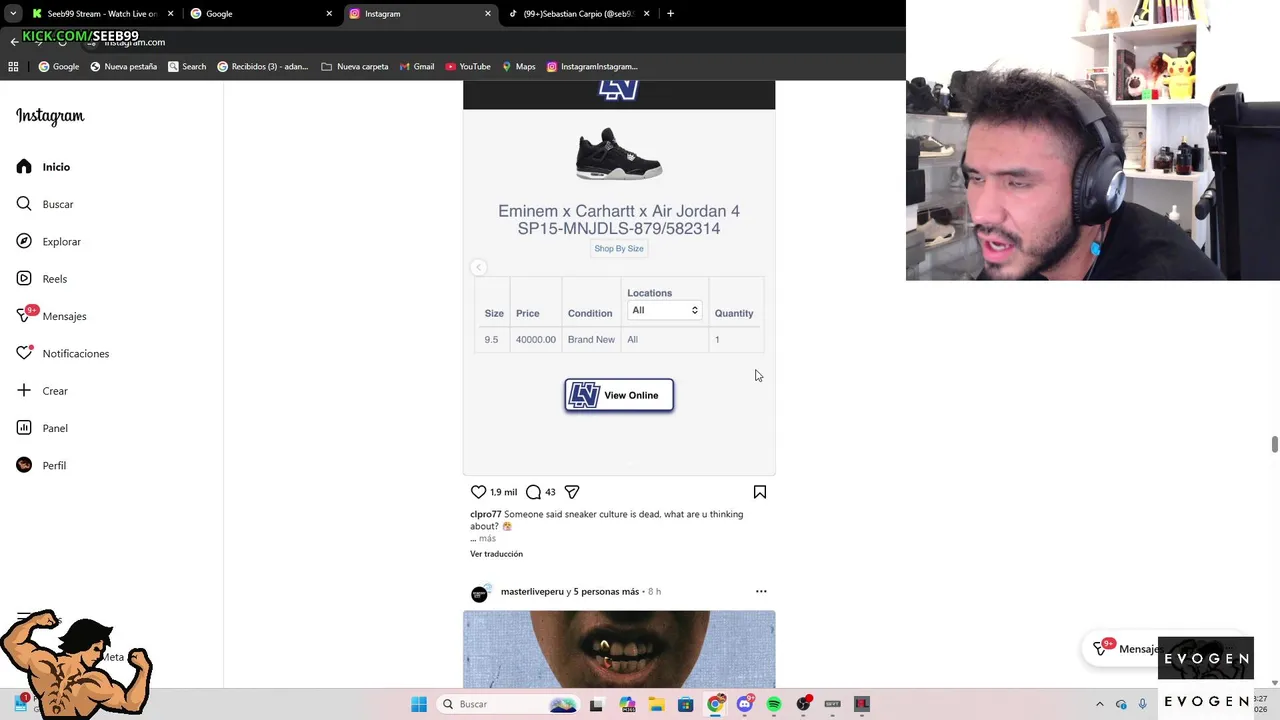1280x720 pixels.
Task: Open Gmail bookmark
Action: tap(416, 67)
